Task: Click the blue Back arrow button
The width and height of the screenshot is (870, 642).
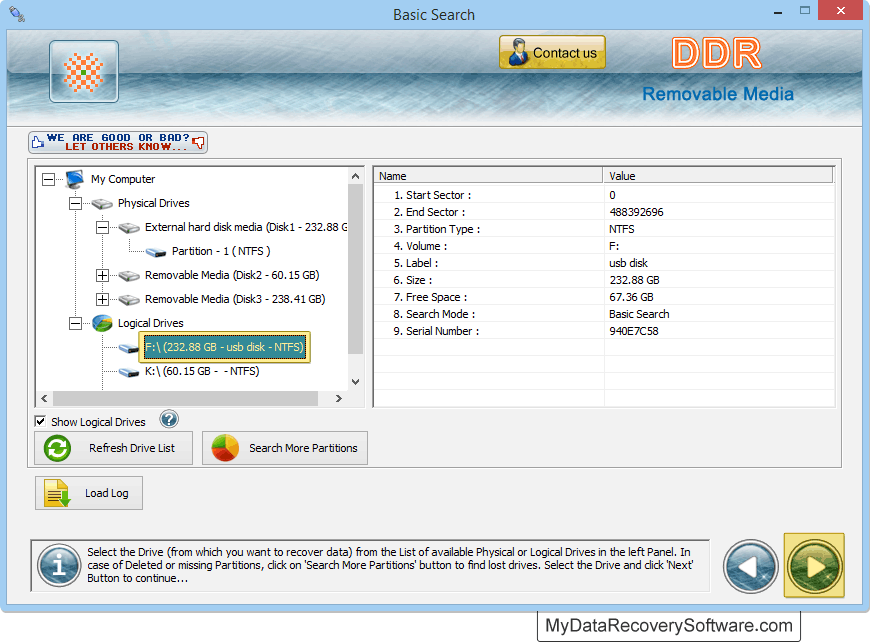Action: [750, 566]
